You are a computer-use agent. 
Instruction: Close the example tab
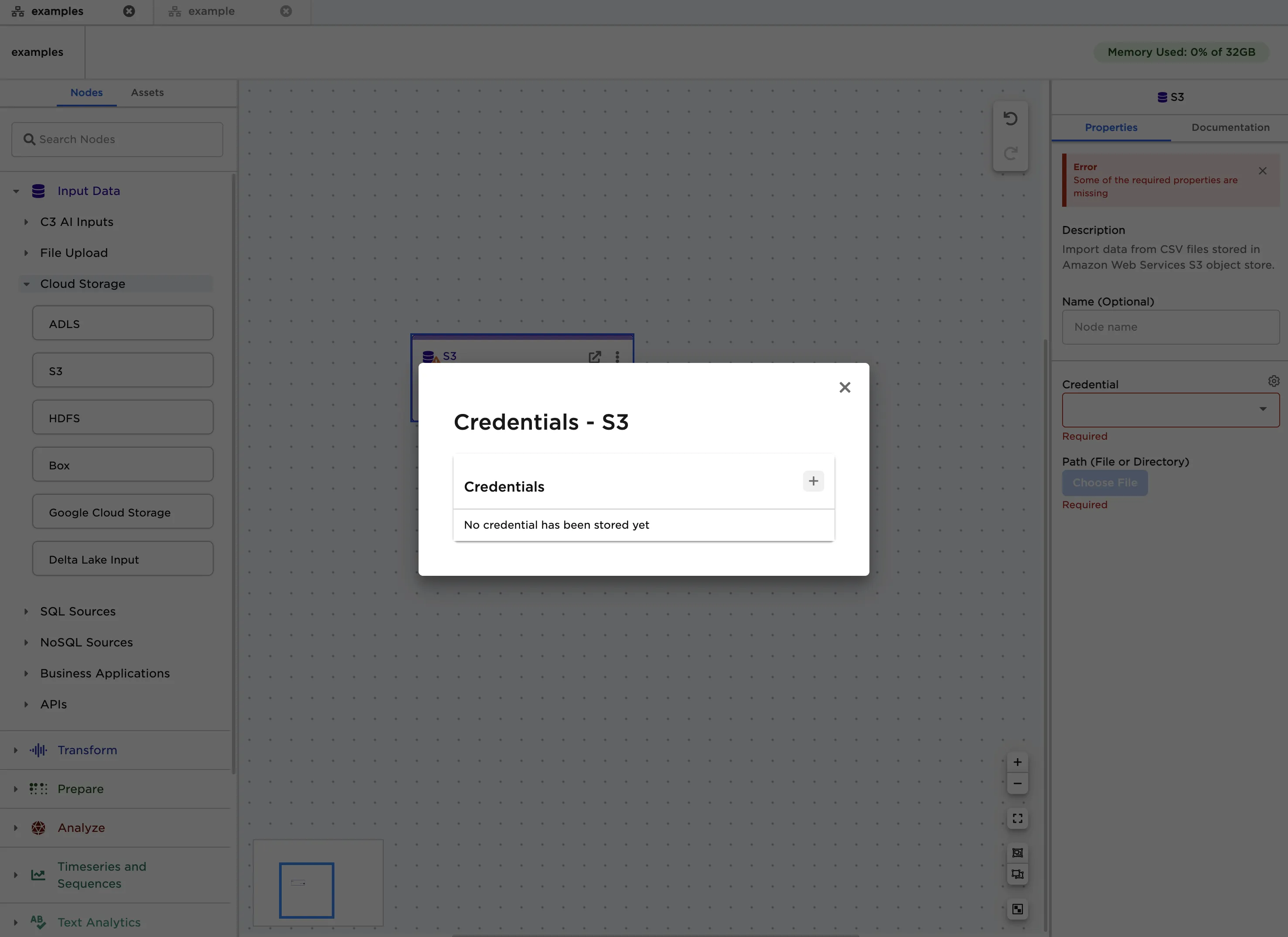tap(286, 11)
